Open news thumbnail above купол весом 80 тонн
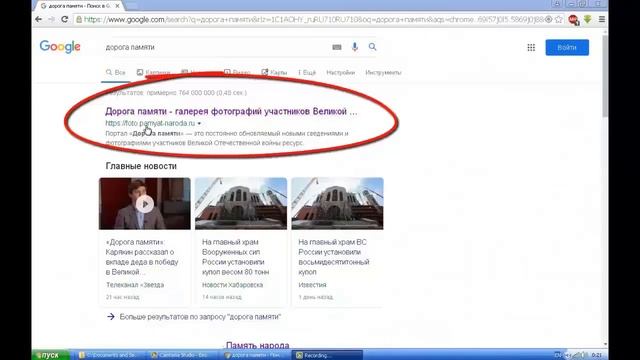Screen dimensions: 640x360 click(241, 204)
